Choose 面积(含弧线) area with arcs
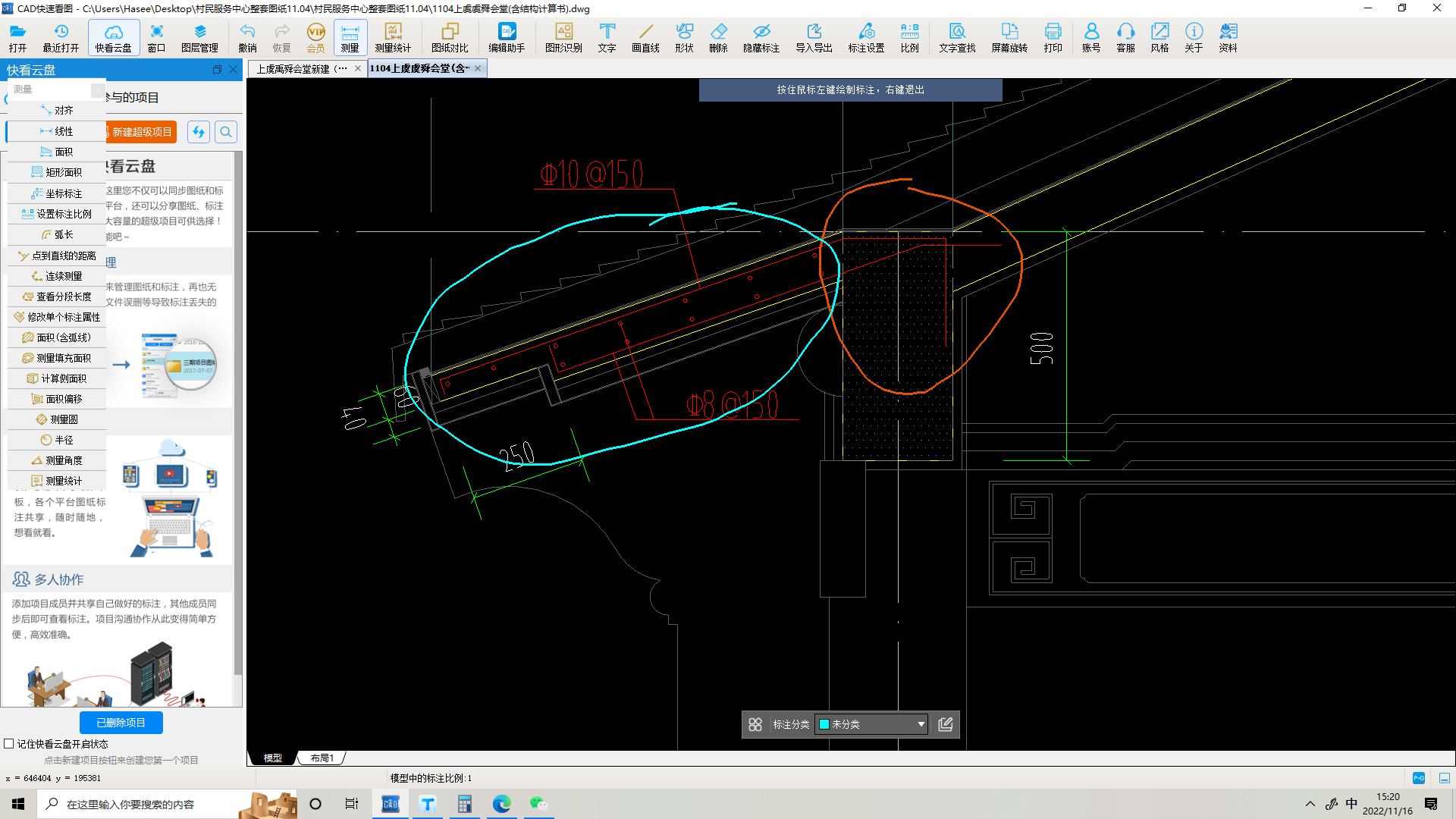The width and height of the screenshot is (1456, 819). [x=57, y=337]
